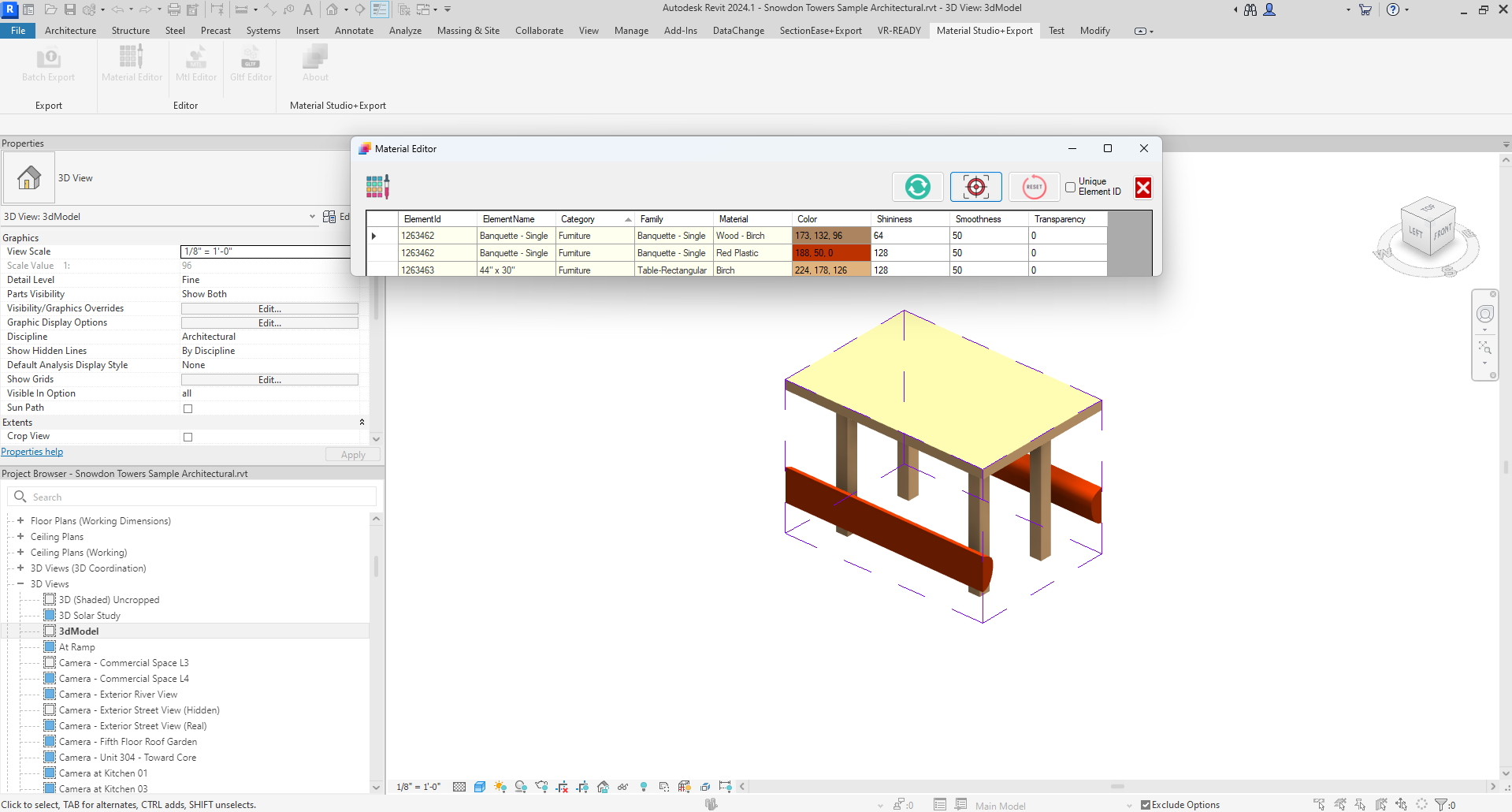Click the red X icon beside Unique Element ID
Viewport: 1512px width, 812px height.
click(1142, 188)
